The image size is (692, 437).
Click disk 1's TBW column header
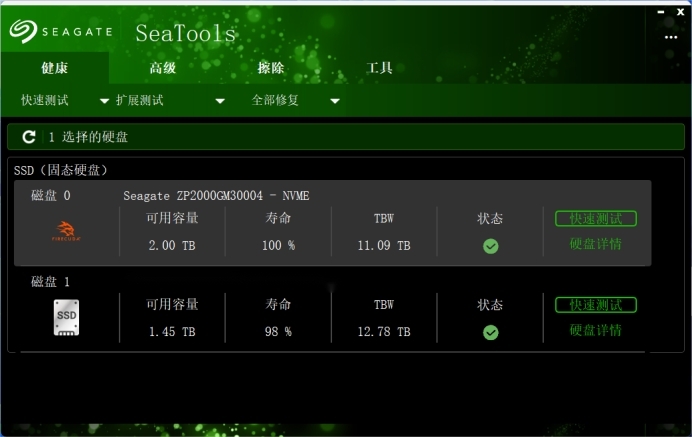384,305
